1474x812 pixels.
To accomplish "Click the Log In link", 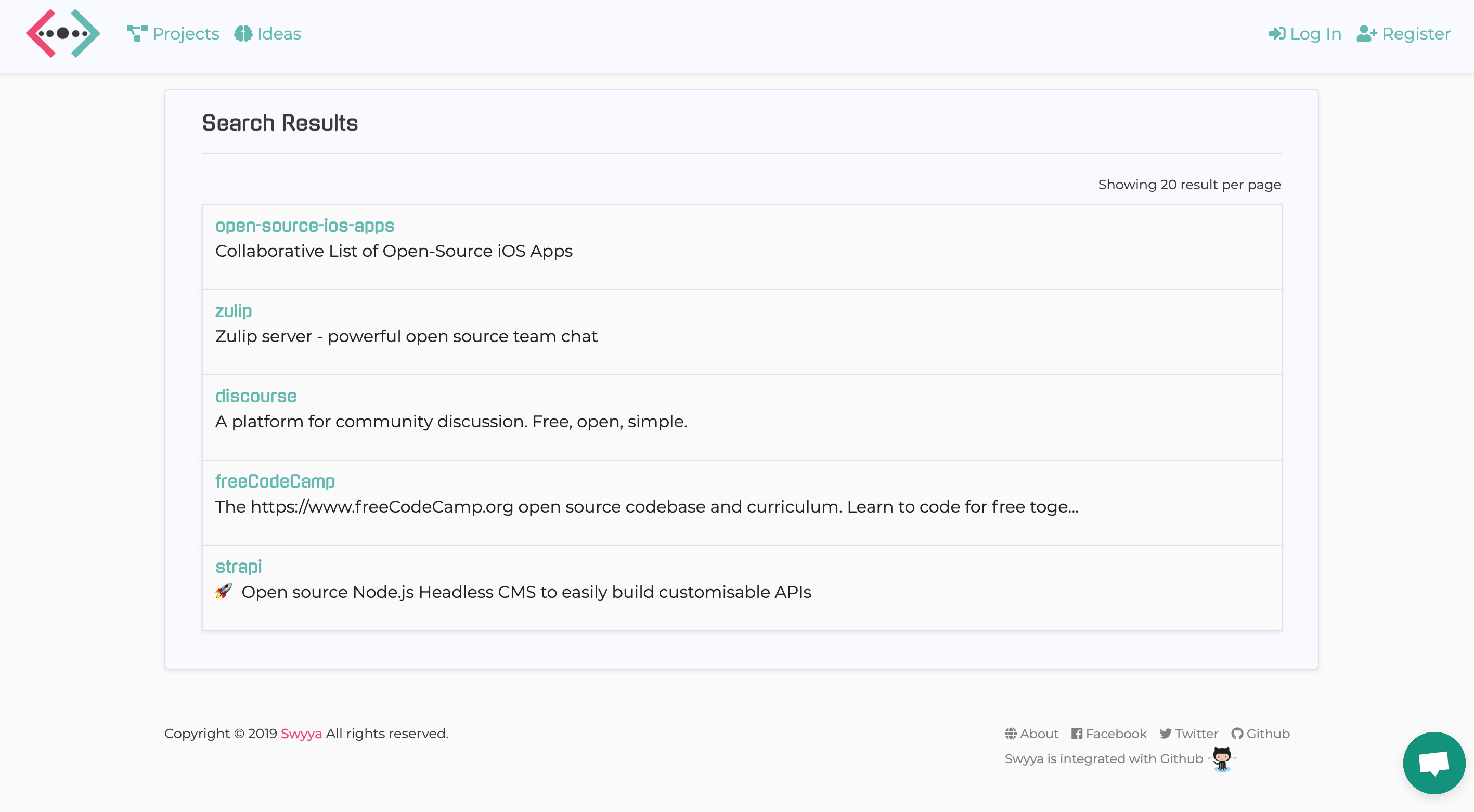I will tap(1315, 34).
